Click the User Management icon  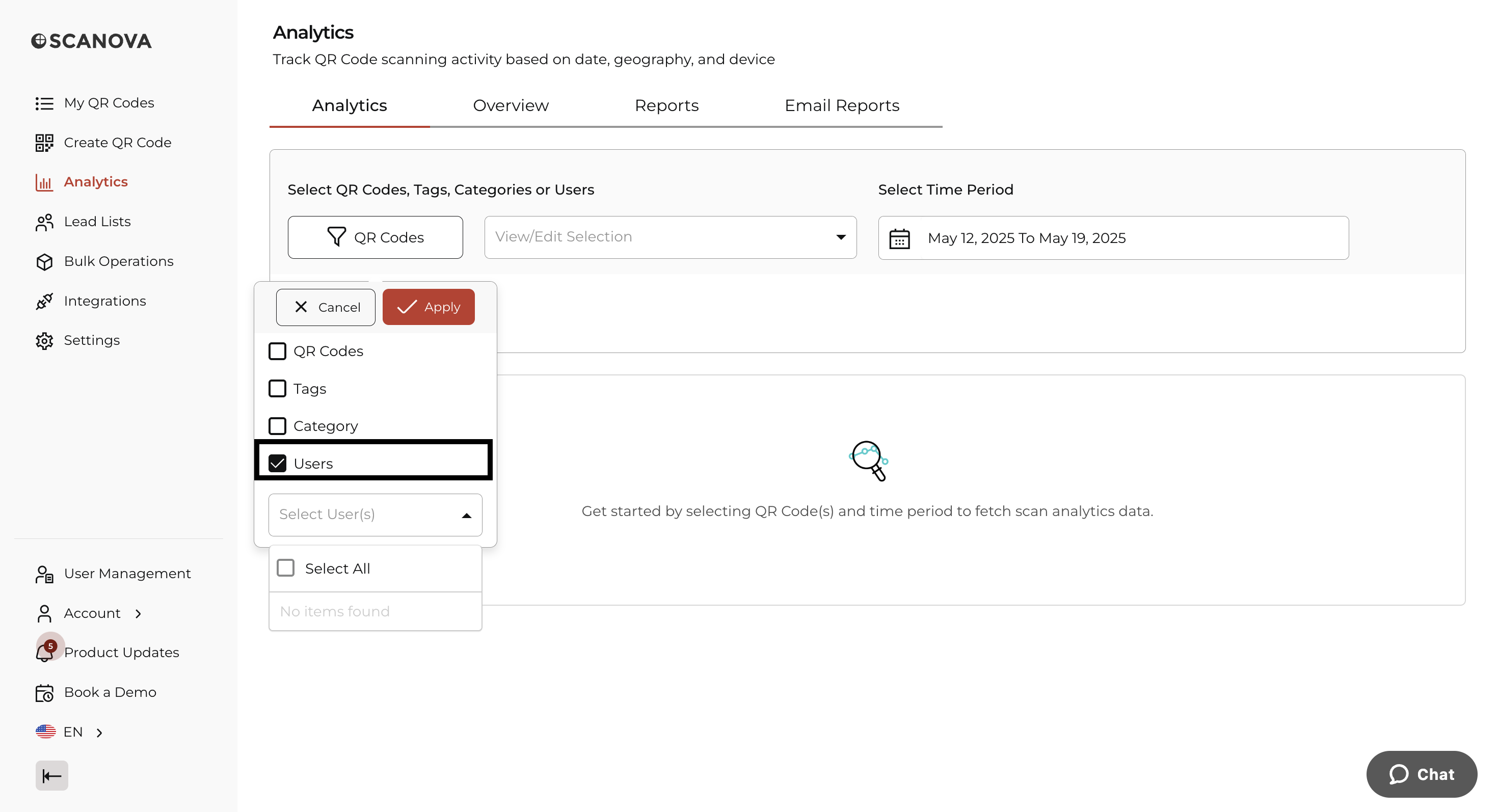44,574
